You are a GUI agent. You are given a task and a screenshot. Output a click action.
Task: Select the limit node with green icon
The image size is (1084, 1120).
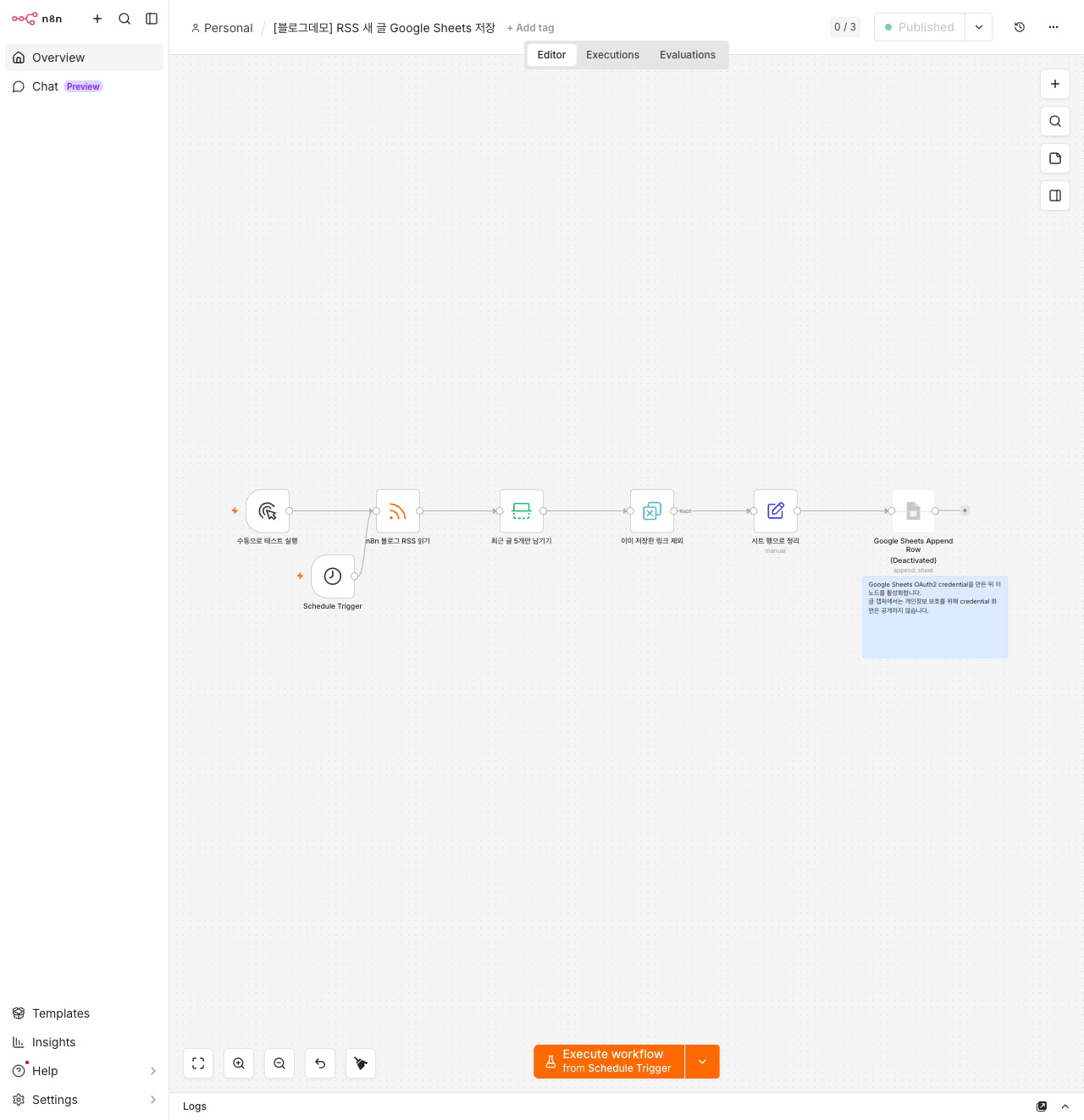(522, 510)
